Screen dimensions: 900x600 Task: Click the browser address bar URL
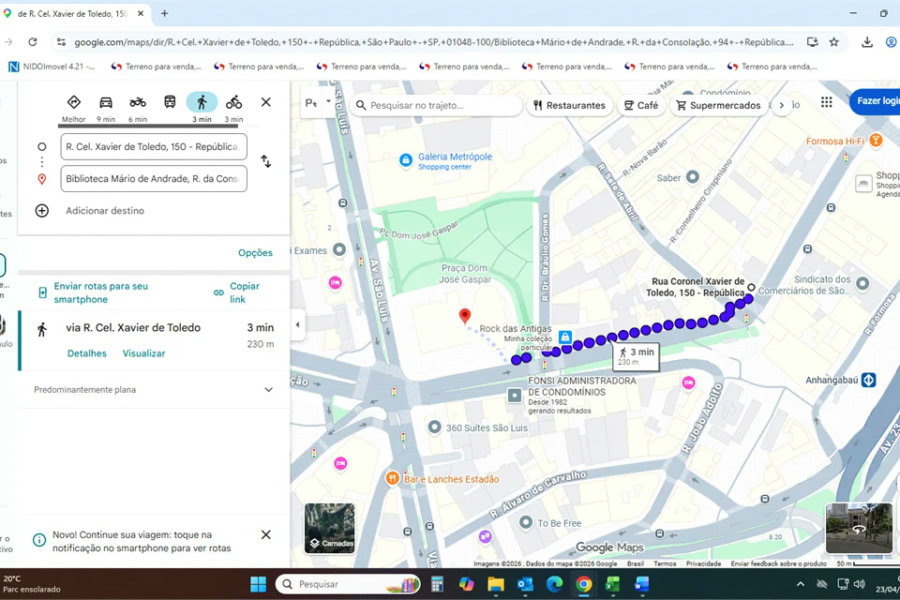tap(433, 42)
